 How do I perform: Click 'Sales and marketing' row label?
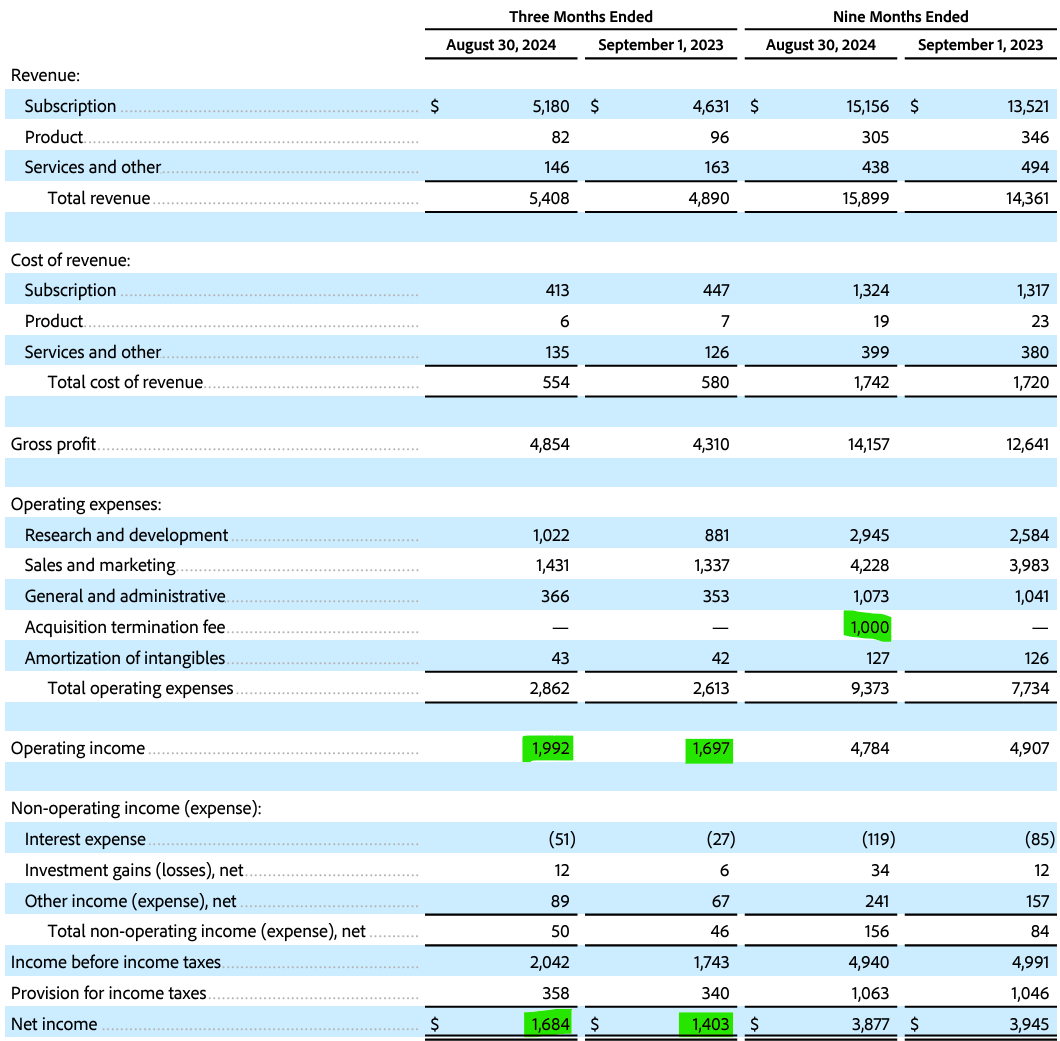click(x=100, y=565)
